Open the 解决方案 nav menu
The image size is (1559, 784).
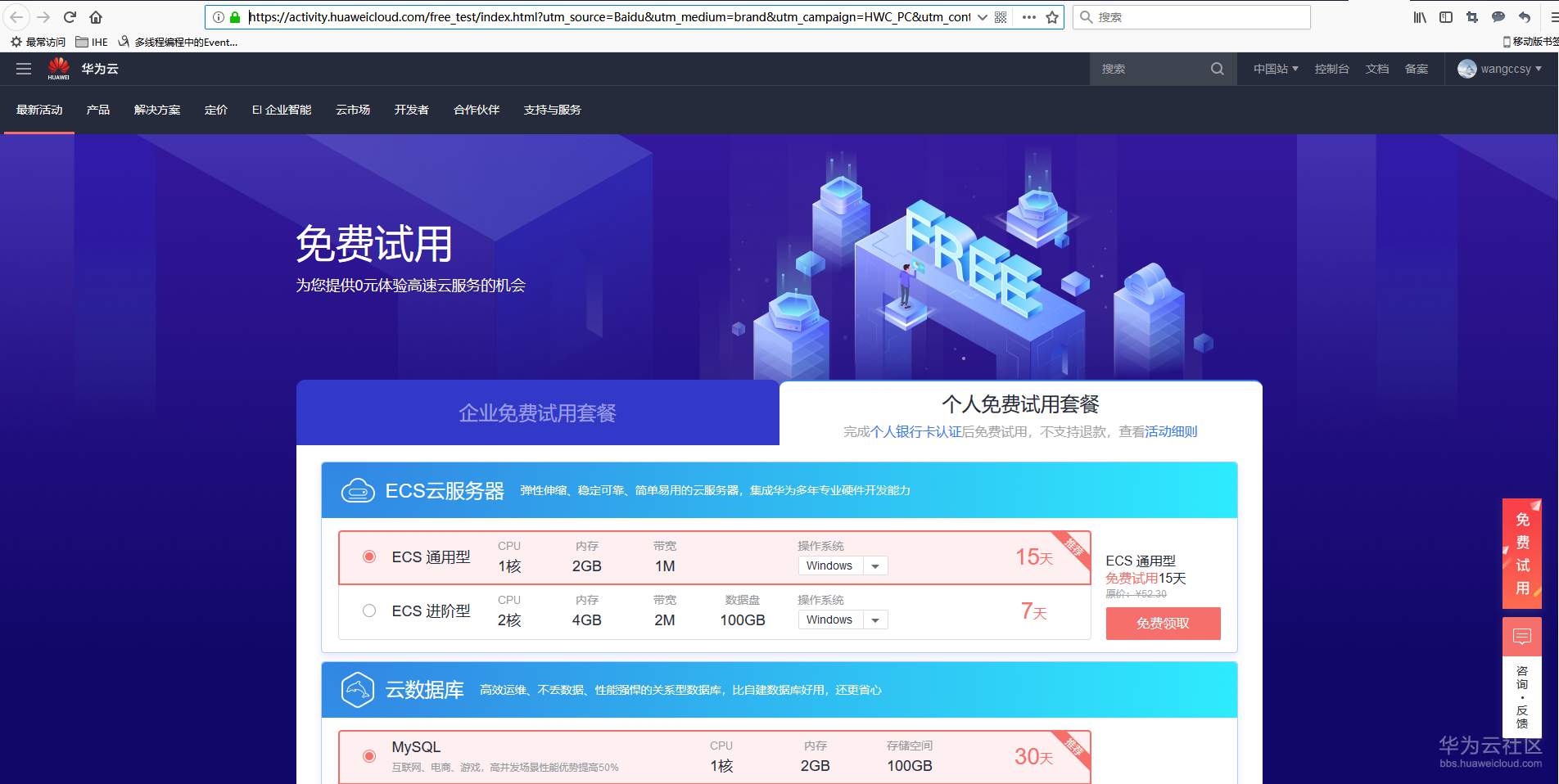(157, 110)
